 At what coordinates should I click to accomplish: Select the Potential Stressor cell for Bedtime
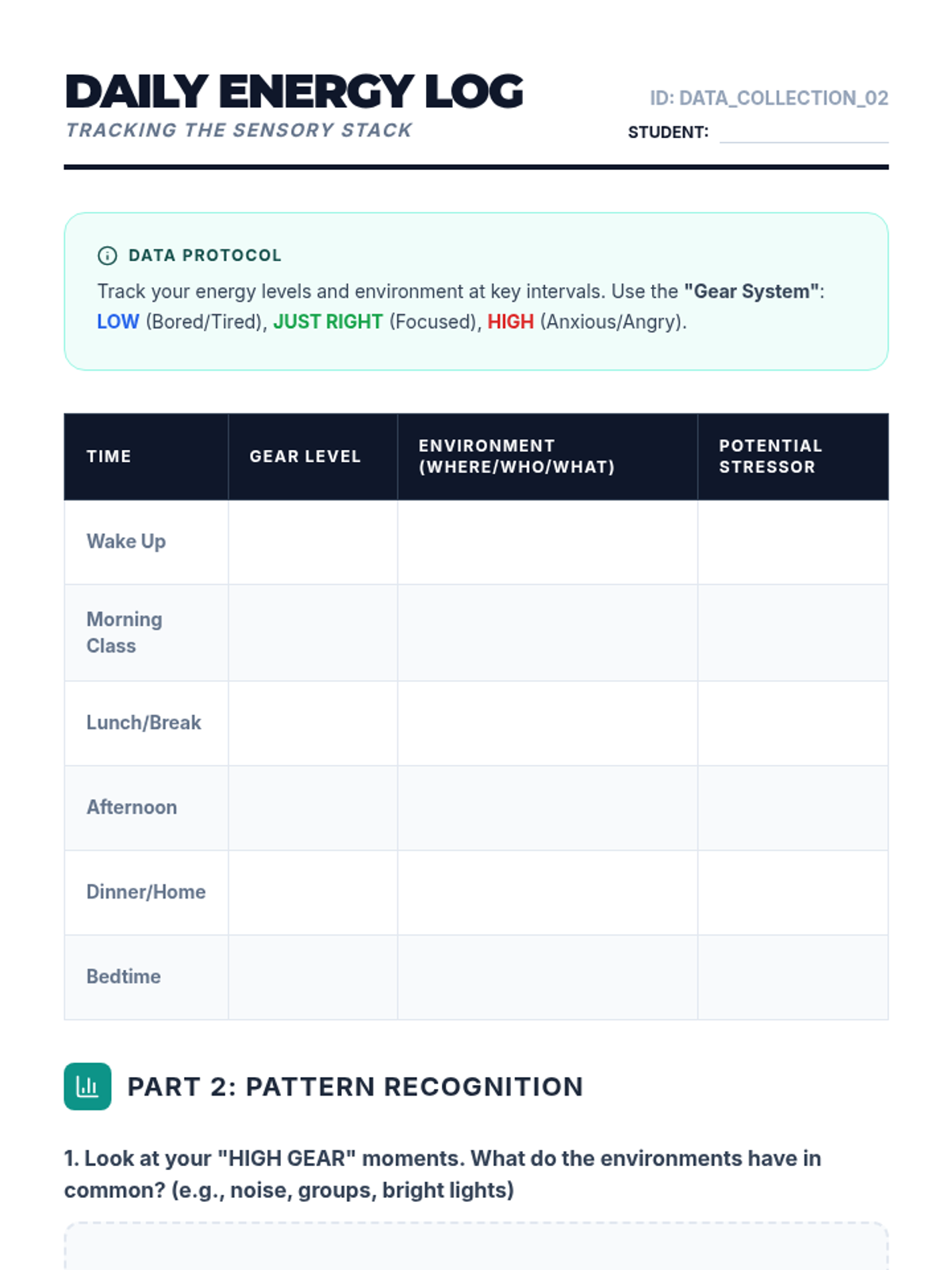[793, 977]
